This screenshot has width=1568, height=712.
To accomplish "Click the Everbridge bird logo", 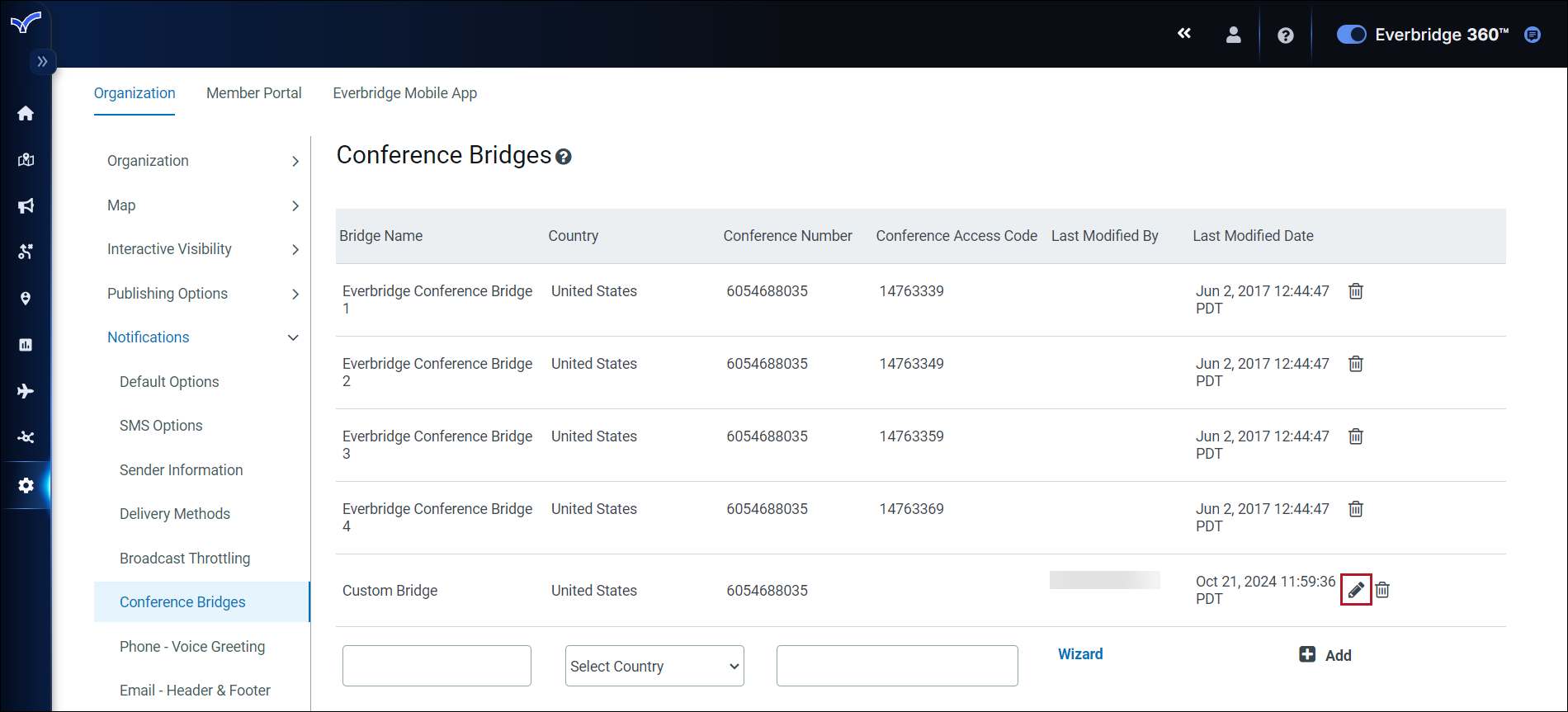I will click(x=26, y=22).
